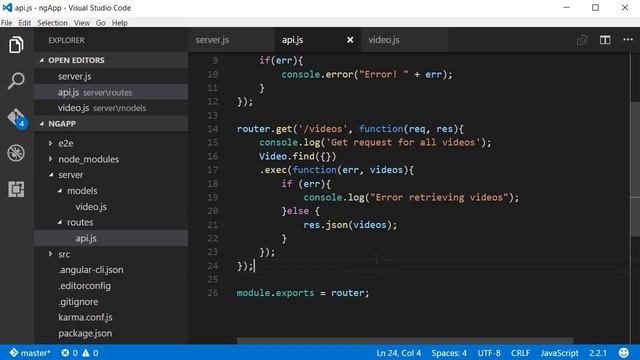
Task: Click the Open Changes icon in editor toolbar
Action: coord(582,40)
